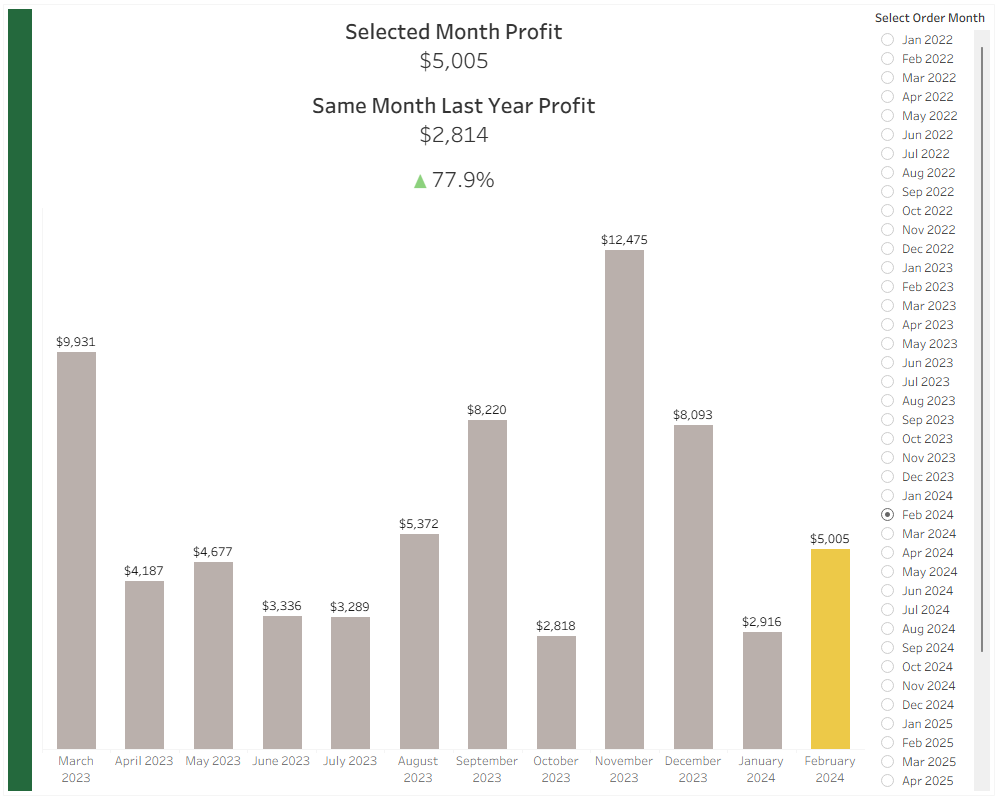Pick the Jul 2022 radio option
Viewport: 1002px width, 803px height.
point(887,154)
